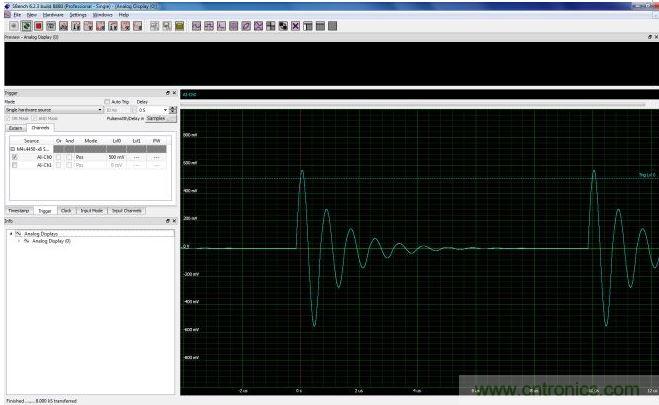Switch to the Clock tab

[x=66, y=211]
